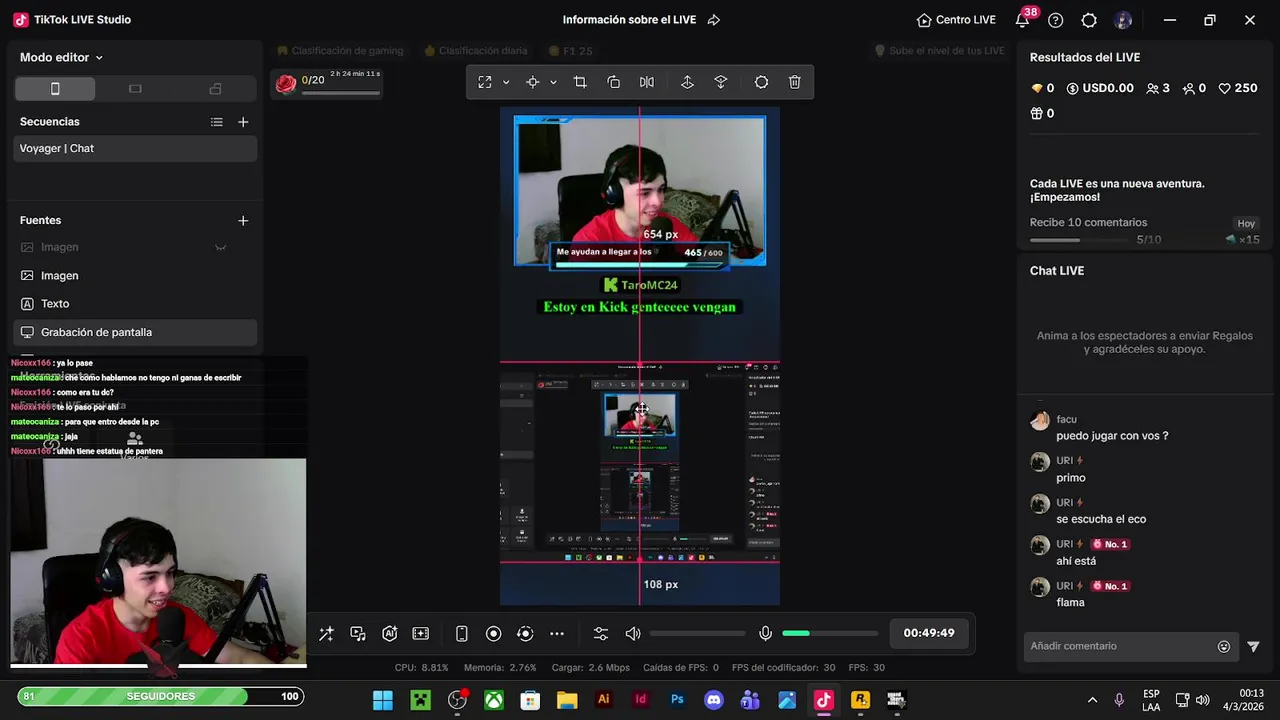Open the scale options dropdown arrow
Image resolution: width=1280 pixels, height=720 pixels.
506,82
